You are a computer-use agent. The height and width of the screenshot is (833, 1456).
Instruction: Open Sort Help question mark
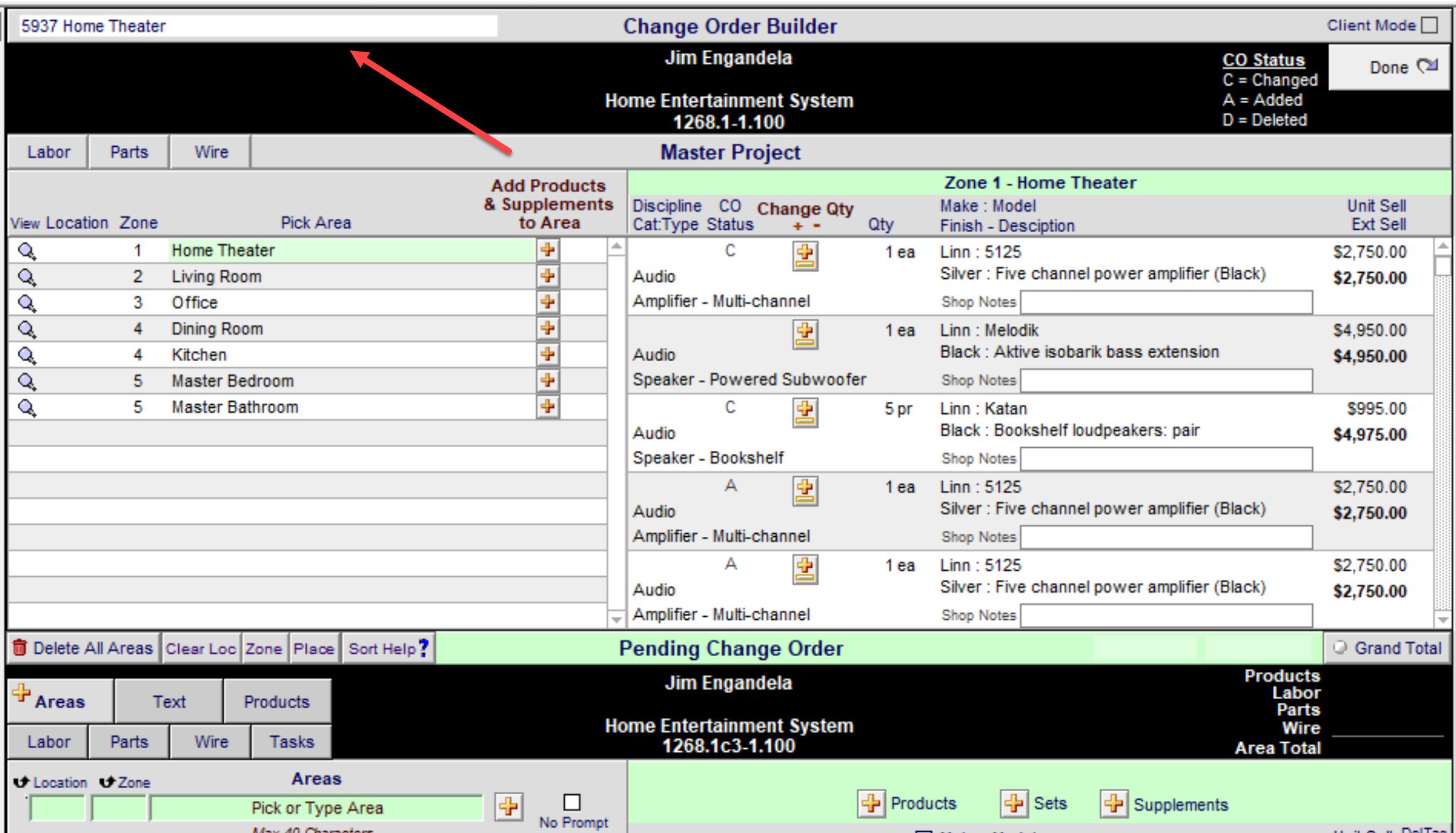click(423, 648)
